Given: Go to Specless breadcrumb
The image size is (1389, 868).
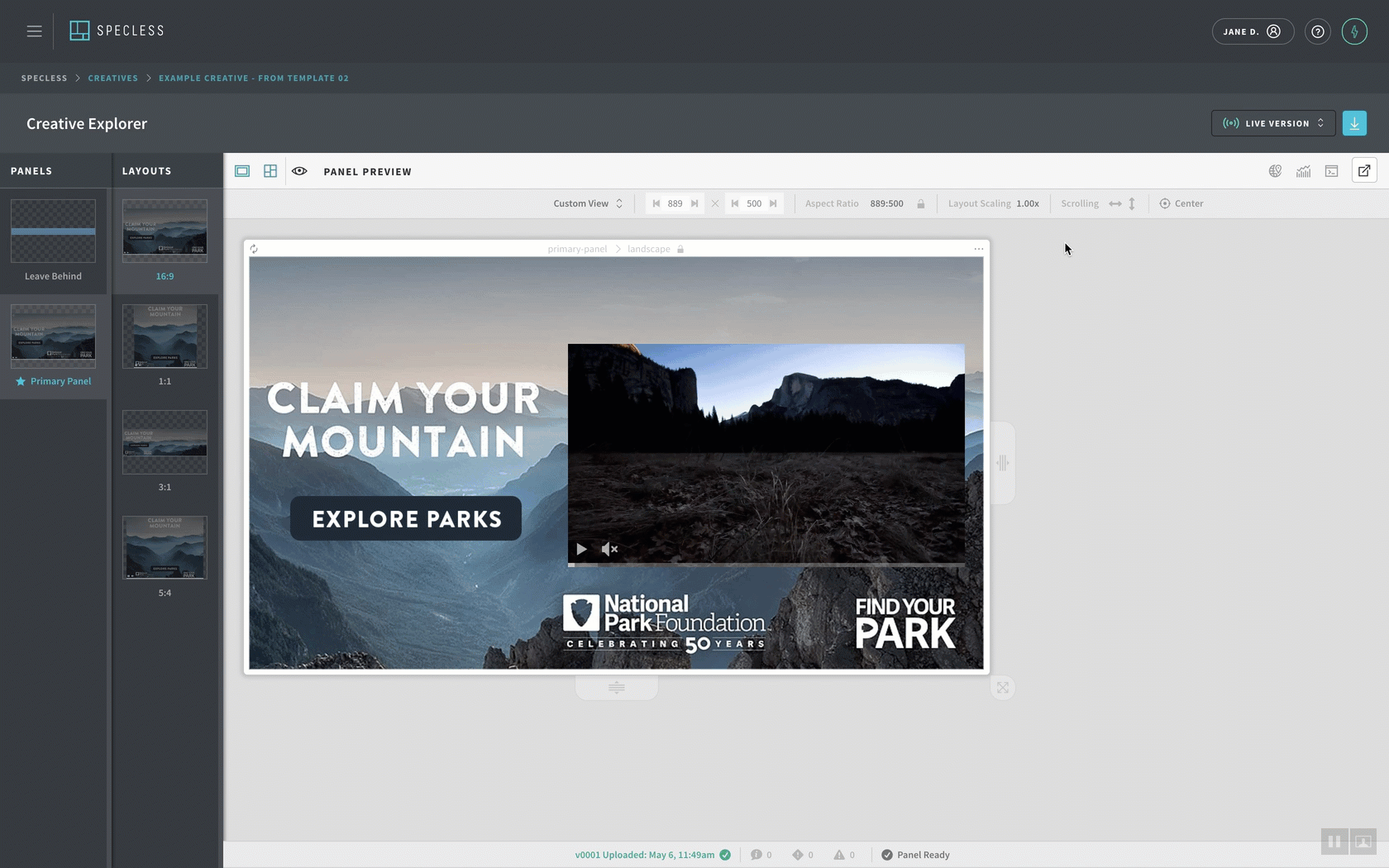Looking at the screenshot, I should point(44,78).
